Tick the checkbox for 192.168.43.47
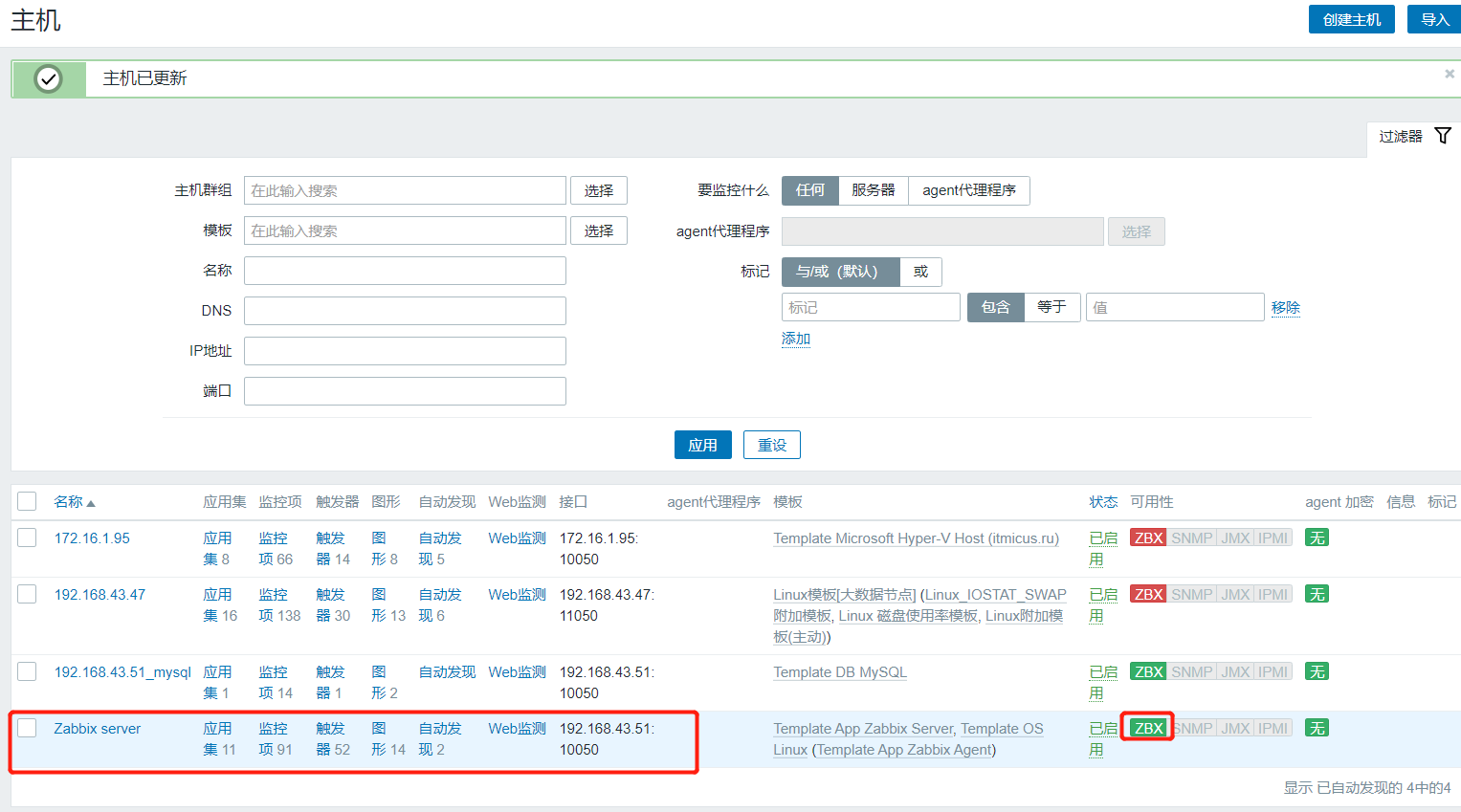Viewport: 1461px width, 812px height. pyautogui.click(x=27, y=594)
